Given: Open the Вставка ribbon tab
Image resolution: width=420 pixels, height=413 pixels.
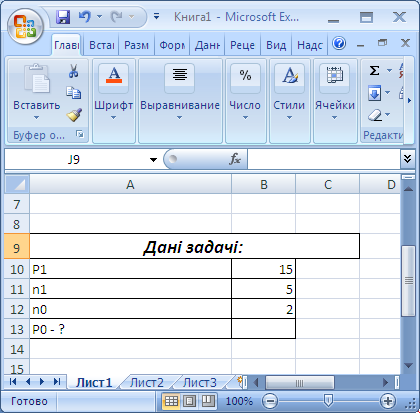Looking at the screenshot, I should [x=102, y=45].
